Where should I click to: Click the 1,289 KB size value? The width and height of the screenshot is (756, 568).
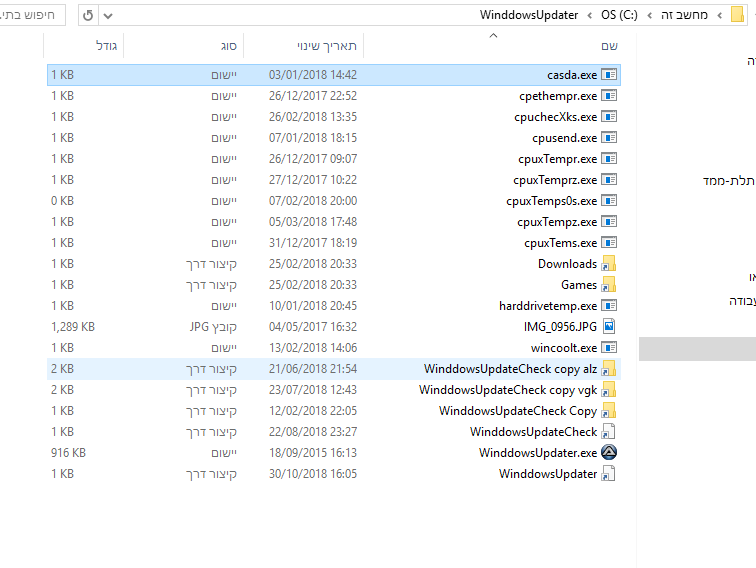coord(73,327)
